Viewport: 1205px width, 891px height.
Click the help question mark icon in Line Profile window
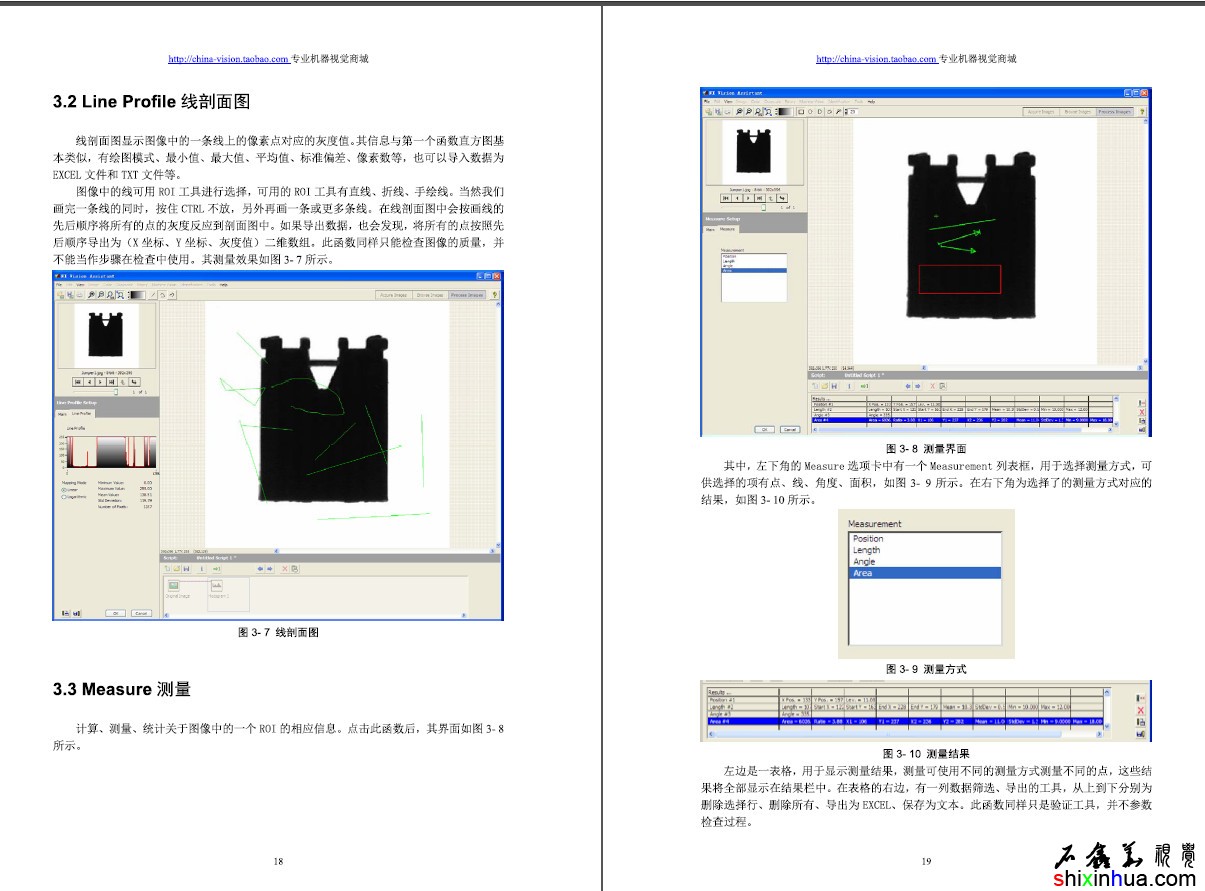point(494,295)
